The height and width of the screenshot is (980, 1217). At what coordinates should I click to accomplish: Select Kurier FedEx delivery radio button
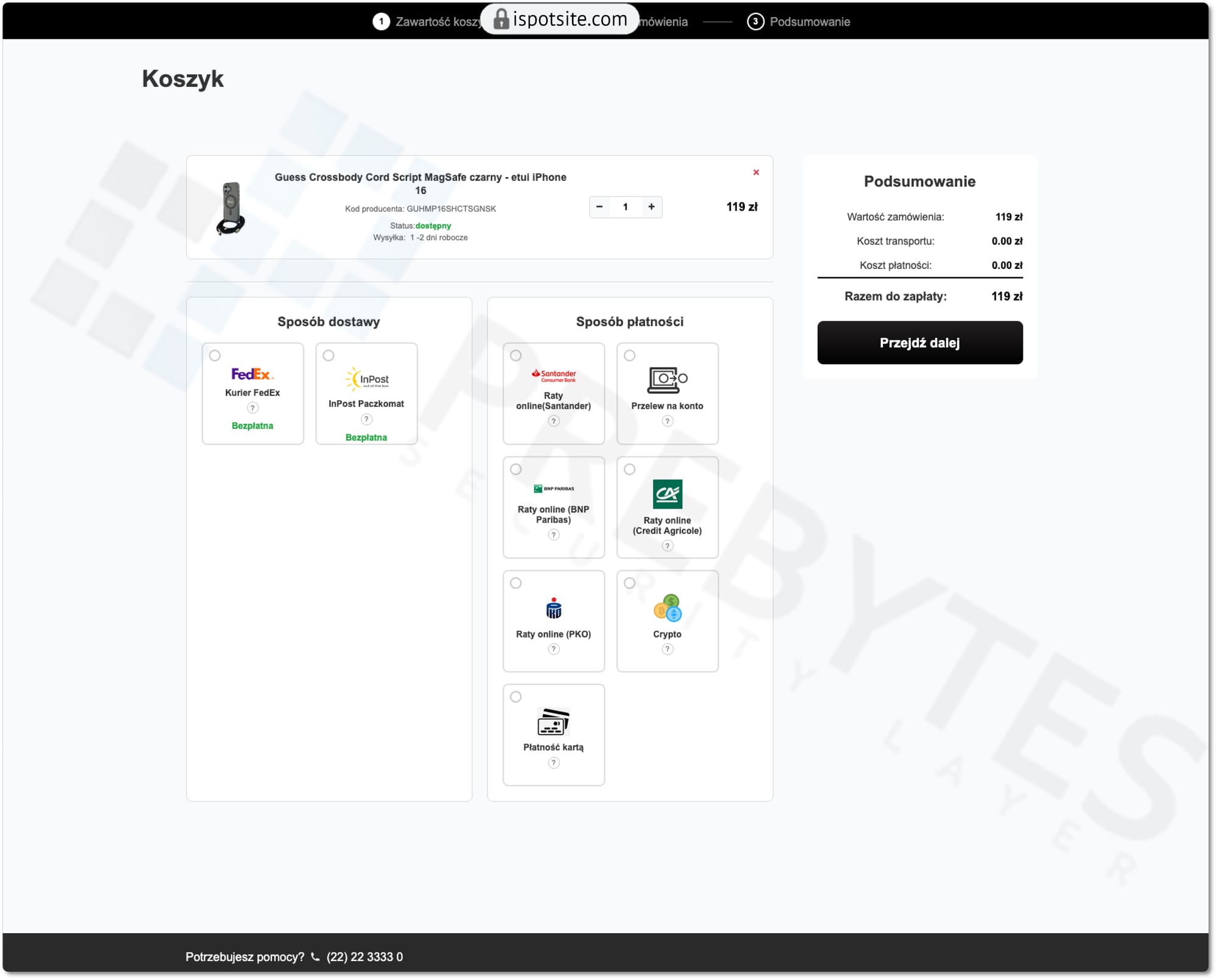215,356
